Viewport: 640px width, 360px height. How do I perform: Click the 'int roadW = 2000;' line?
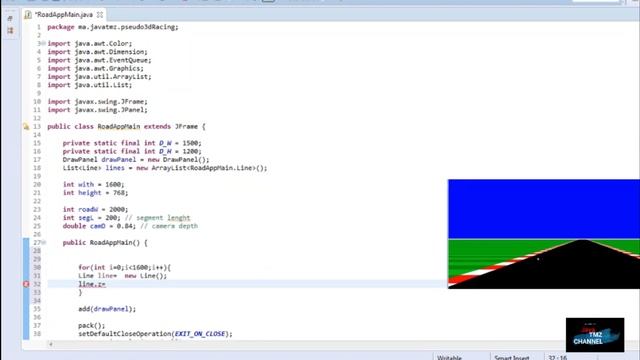click(95, 209)
